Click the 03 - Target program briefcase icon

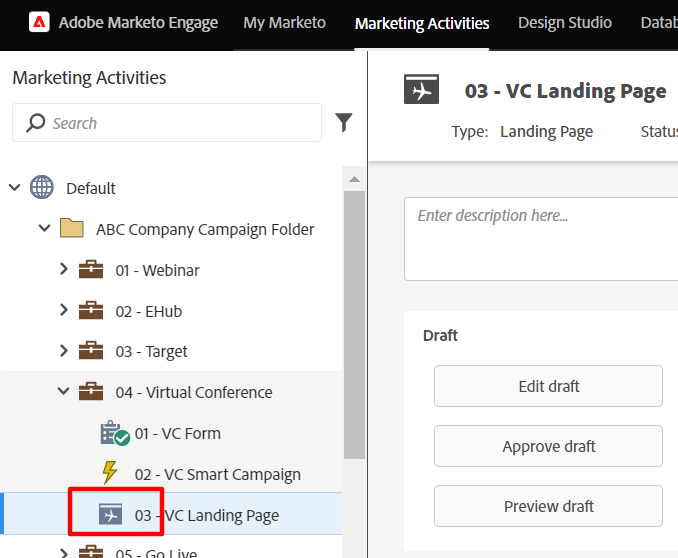tap(91, 351)
